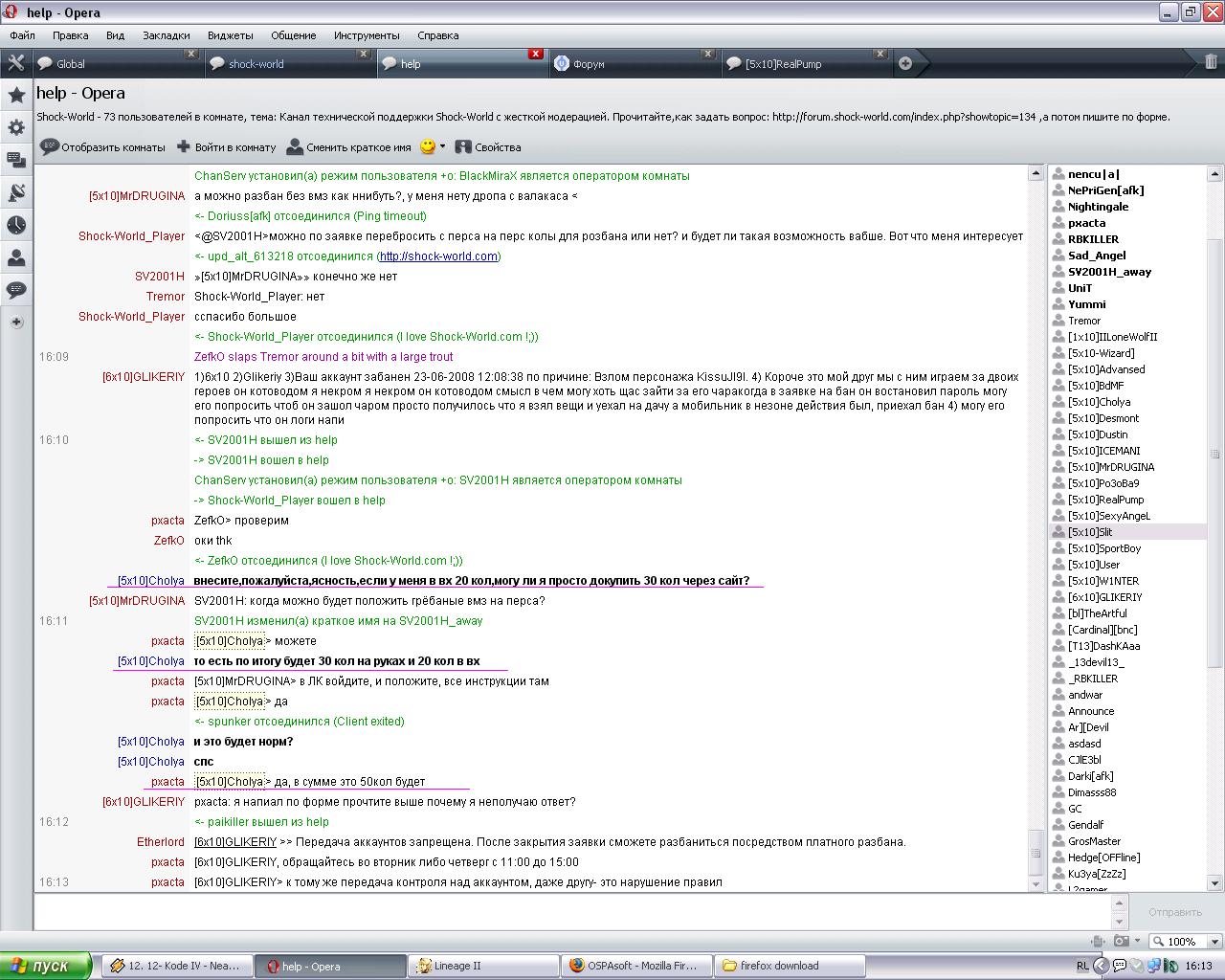Screen dimensions: 1225x980
Task: Select user GrosMaster in list
Action: coord(1127,841)
